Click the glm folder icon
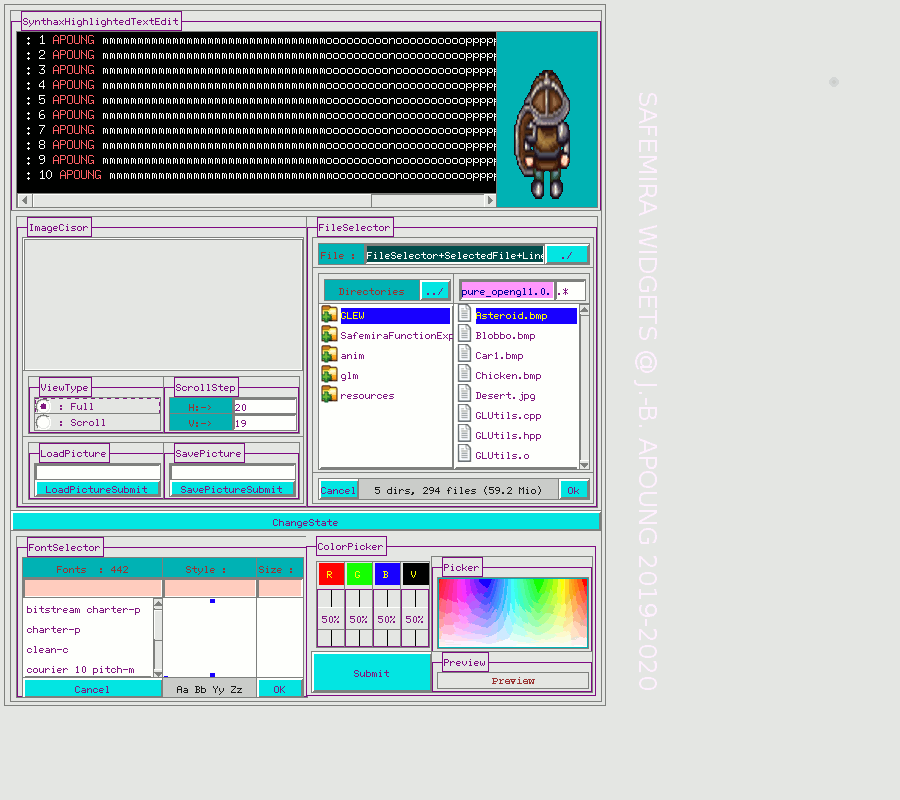The width and height of the screenshot is (900, 800). point(329,375)
